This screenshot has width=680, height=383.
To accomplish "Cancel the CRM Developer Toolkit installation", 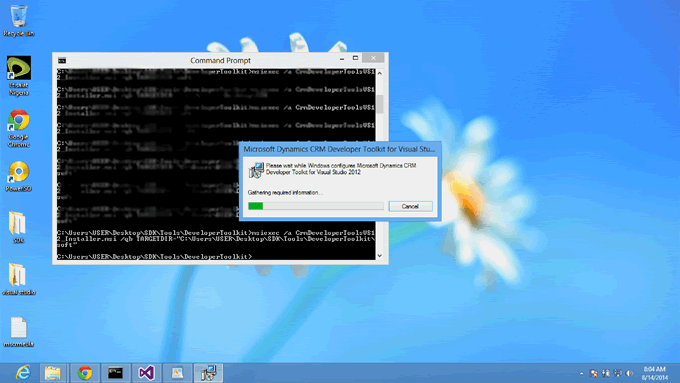I will (410, 206).
